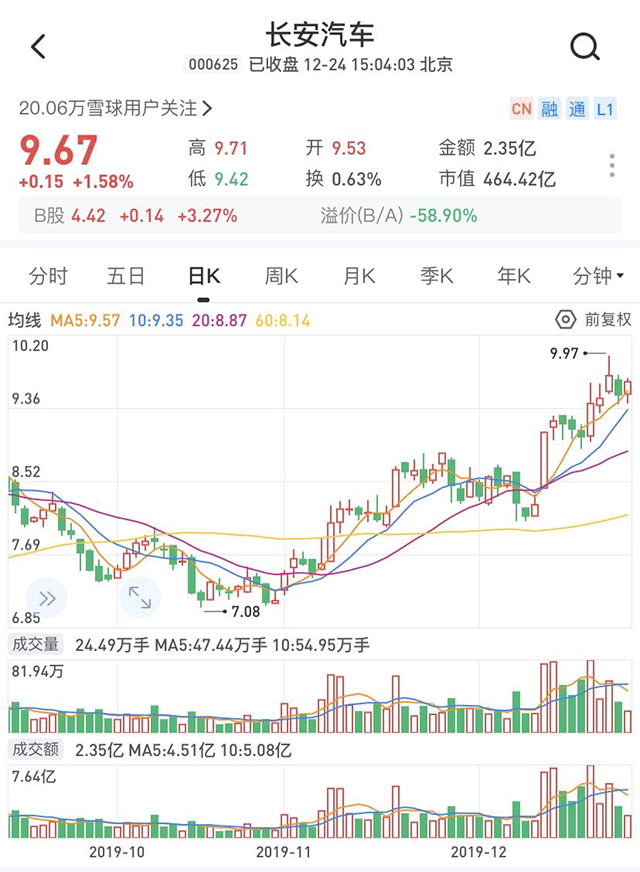Tap the 换 0.63% turnover rate

coord(343,179)
